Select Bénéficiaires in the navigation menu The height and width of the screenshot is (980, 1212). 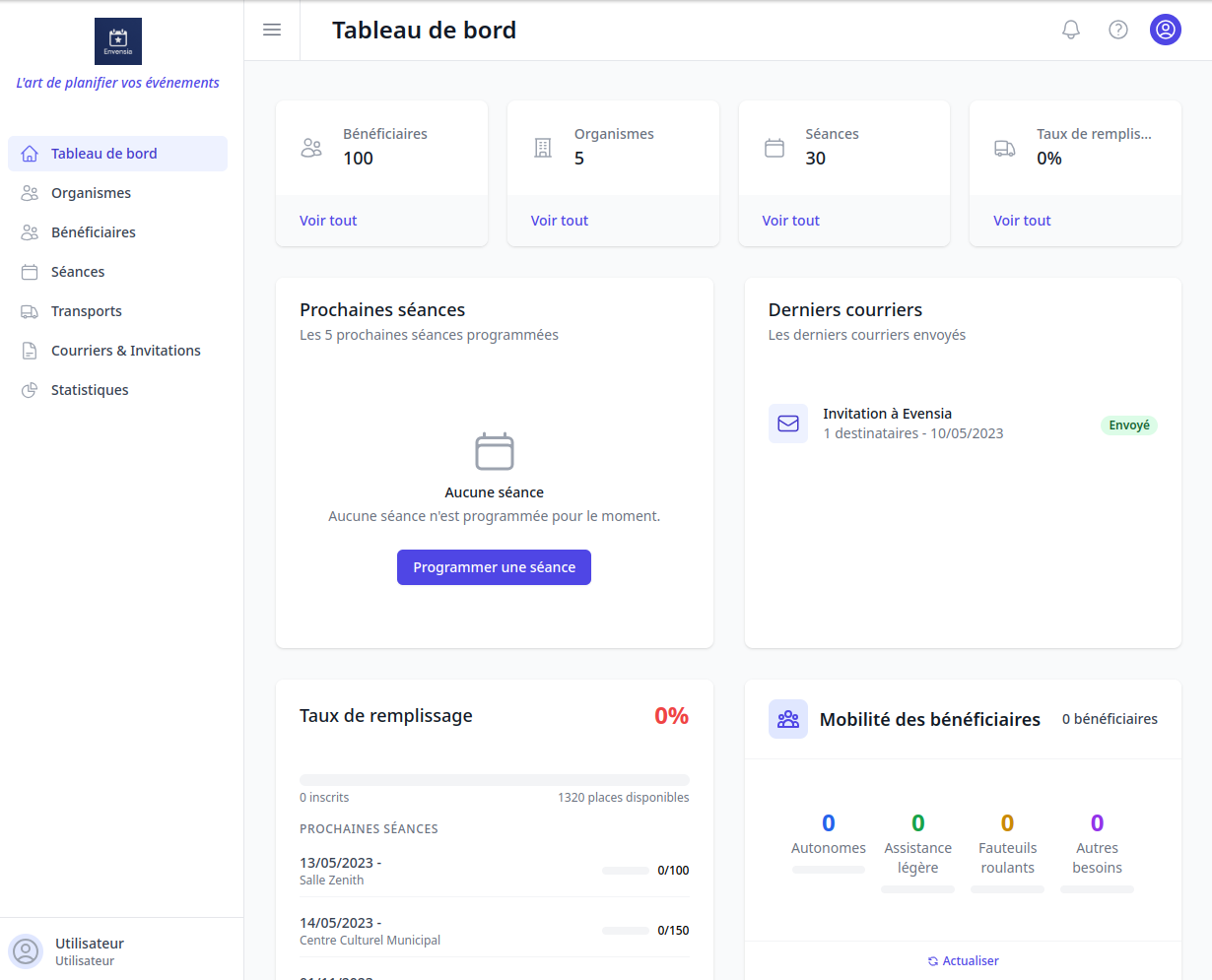click(95, 231)
